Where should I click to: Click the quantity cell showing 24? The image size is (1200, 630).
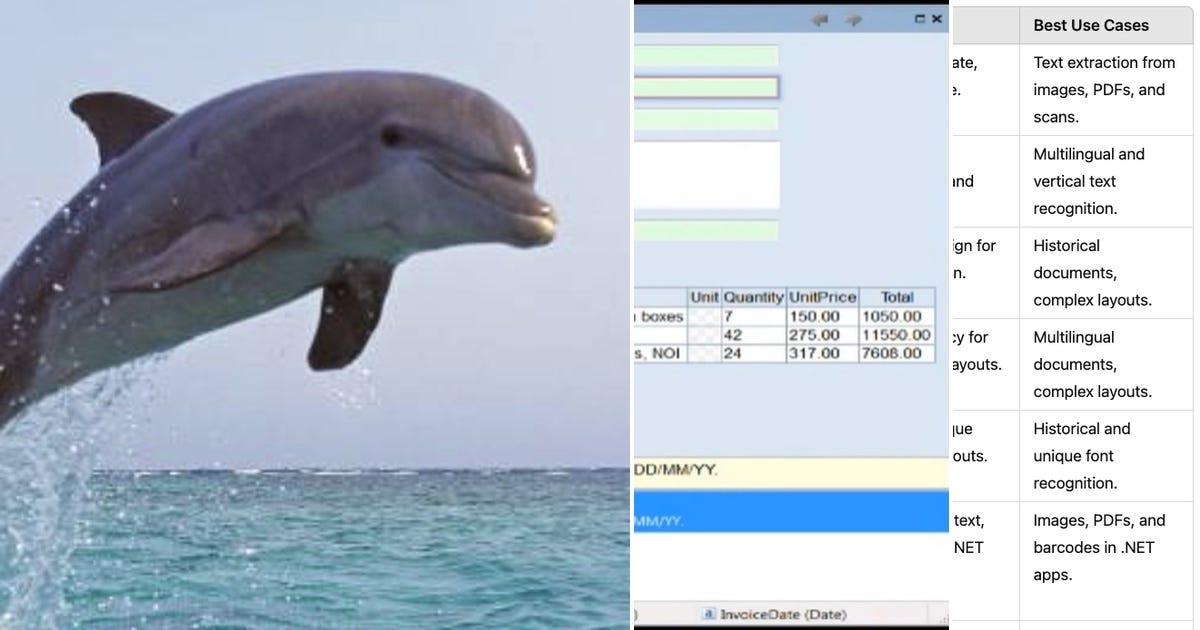753,353
